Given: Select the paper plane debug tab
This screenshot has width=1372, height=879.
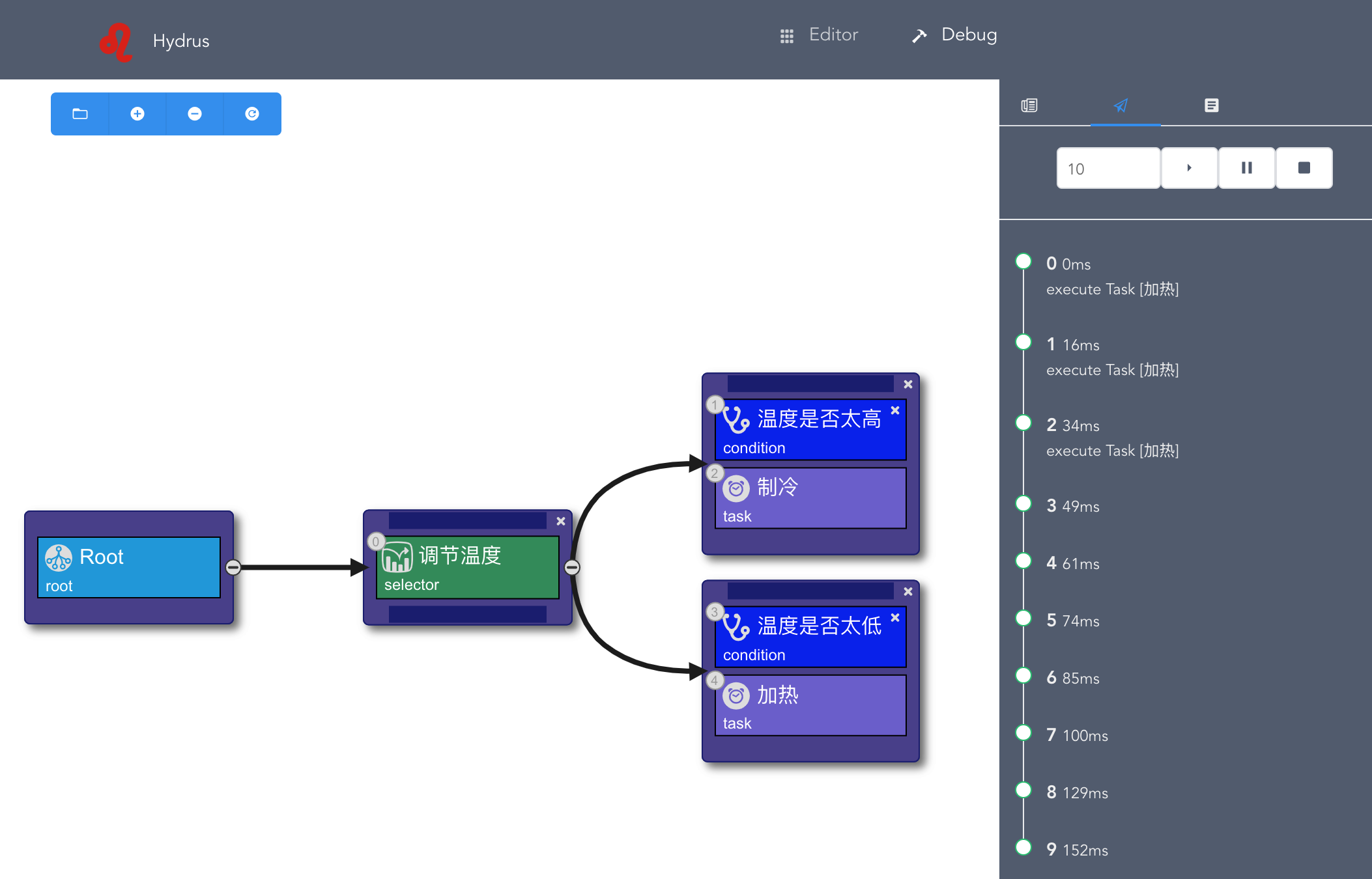Looking at the screenshot, I should pyautogui.click(x=1121, y=105).
